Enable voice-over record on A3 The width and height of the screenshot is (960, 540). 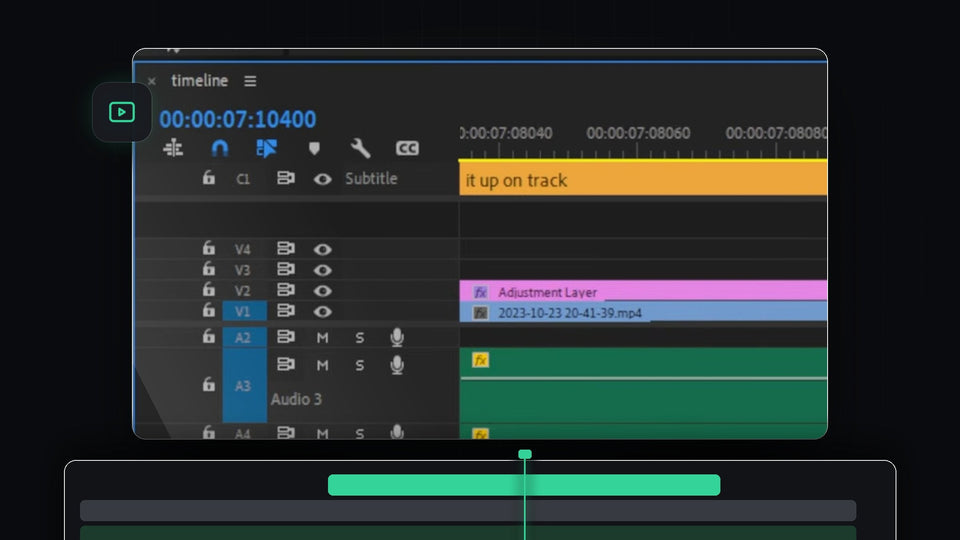397,365
